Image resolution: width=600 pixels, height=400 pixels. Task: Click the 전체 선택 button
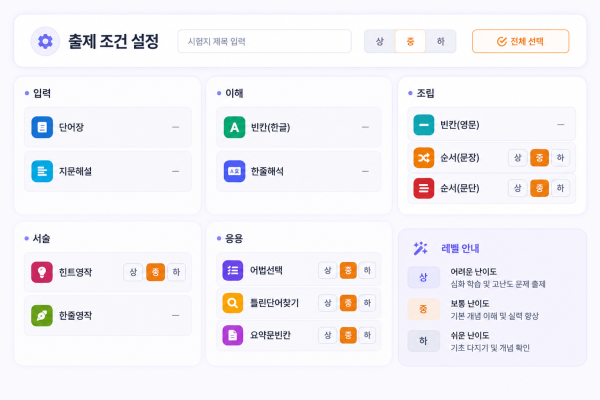tap(520, 41)
